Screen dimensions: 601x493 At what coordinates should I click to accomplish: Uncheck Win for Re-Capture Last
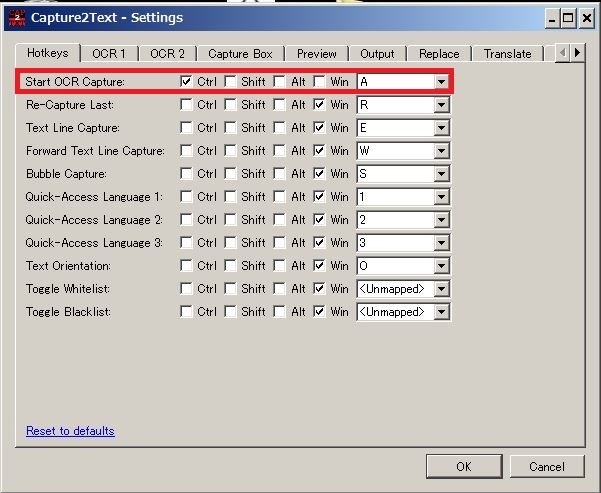(319, 104)
